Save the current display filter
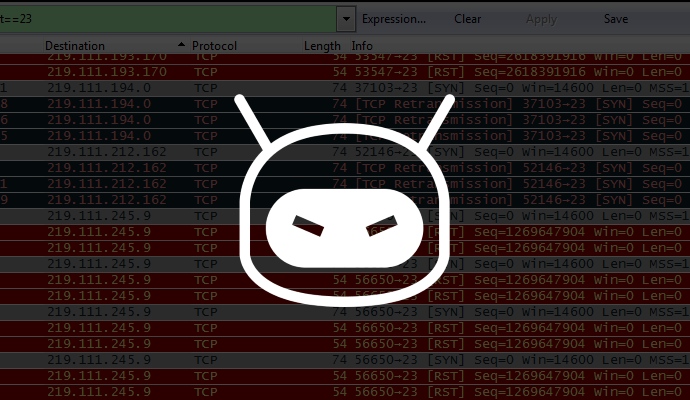 pyautogui.click(x=616, y=19)
